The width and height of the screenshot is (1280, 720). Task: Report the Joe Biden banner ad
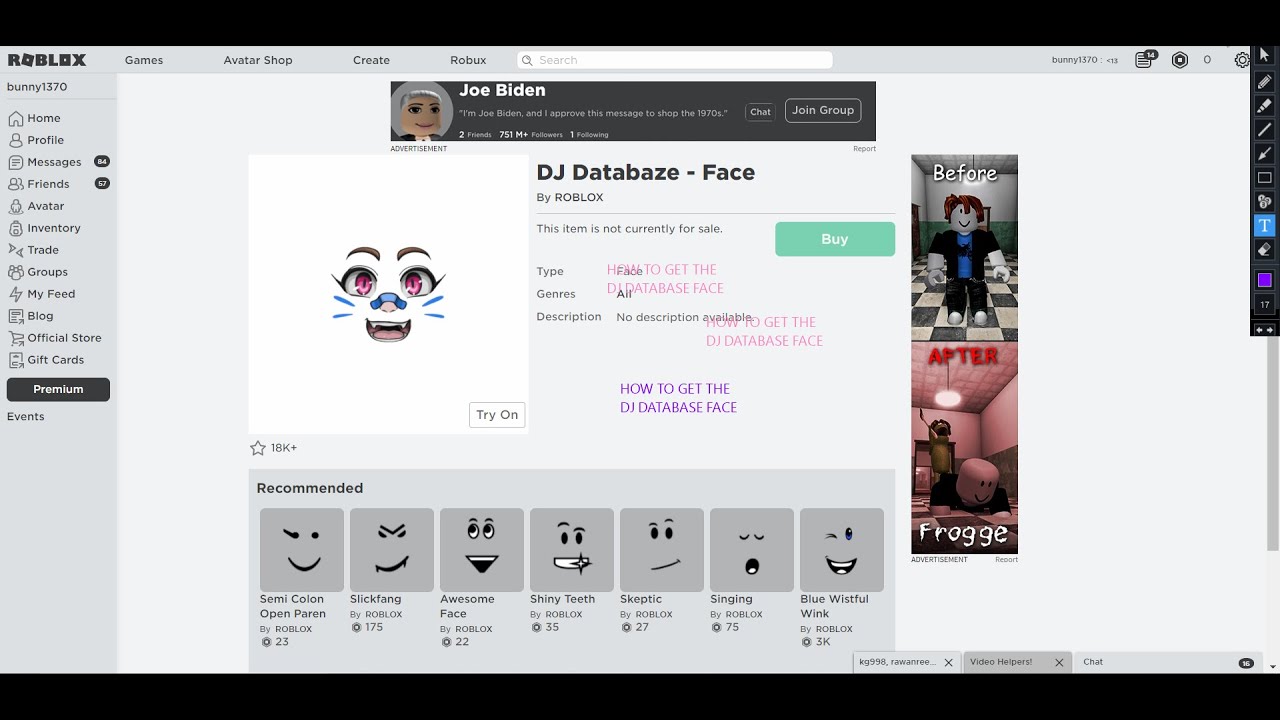coord(864,149)
